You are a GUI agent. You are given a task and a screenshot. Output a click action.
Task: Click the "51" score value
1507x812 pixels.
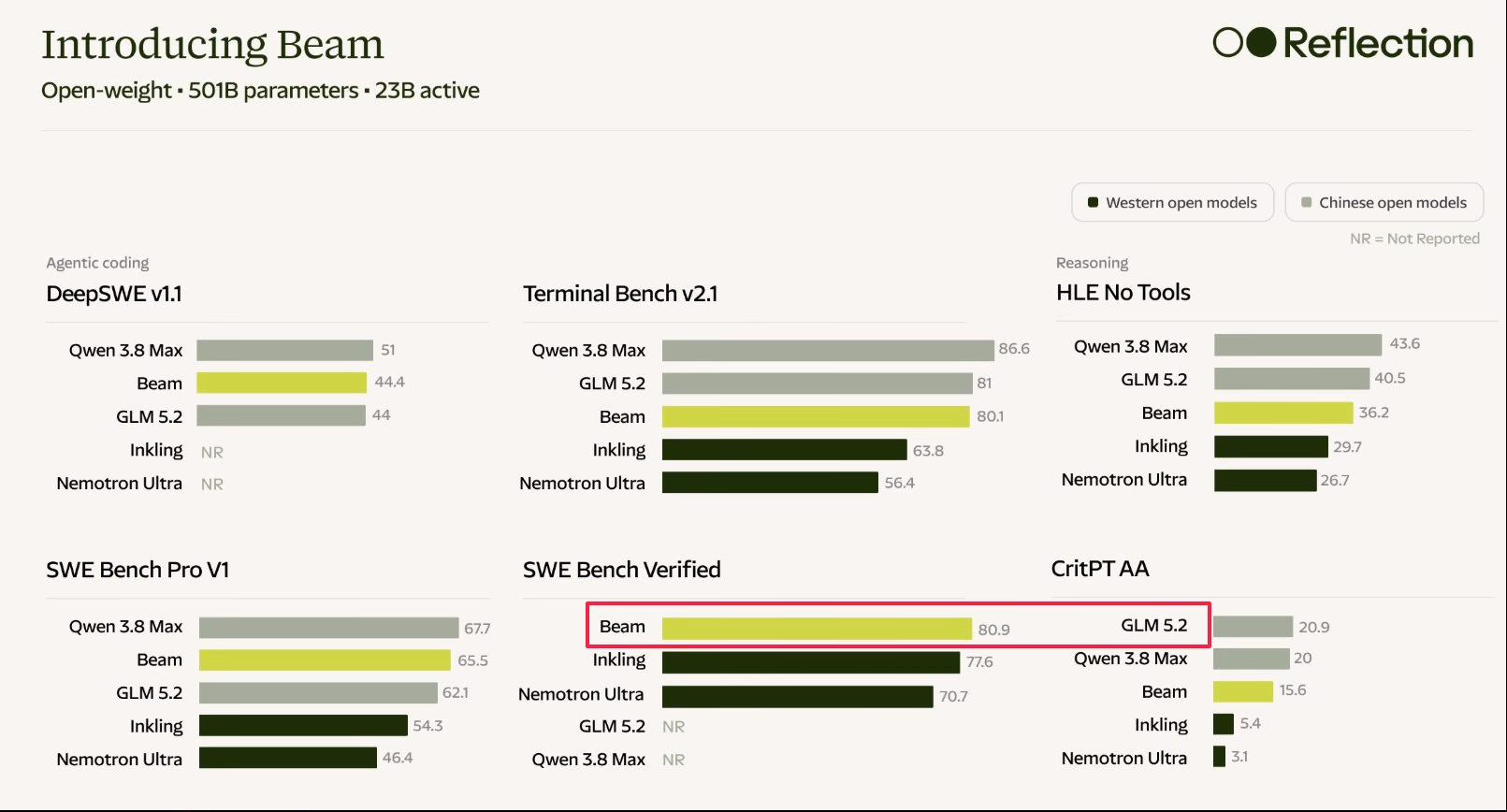coord(388,350)
